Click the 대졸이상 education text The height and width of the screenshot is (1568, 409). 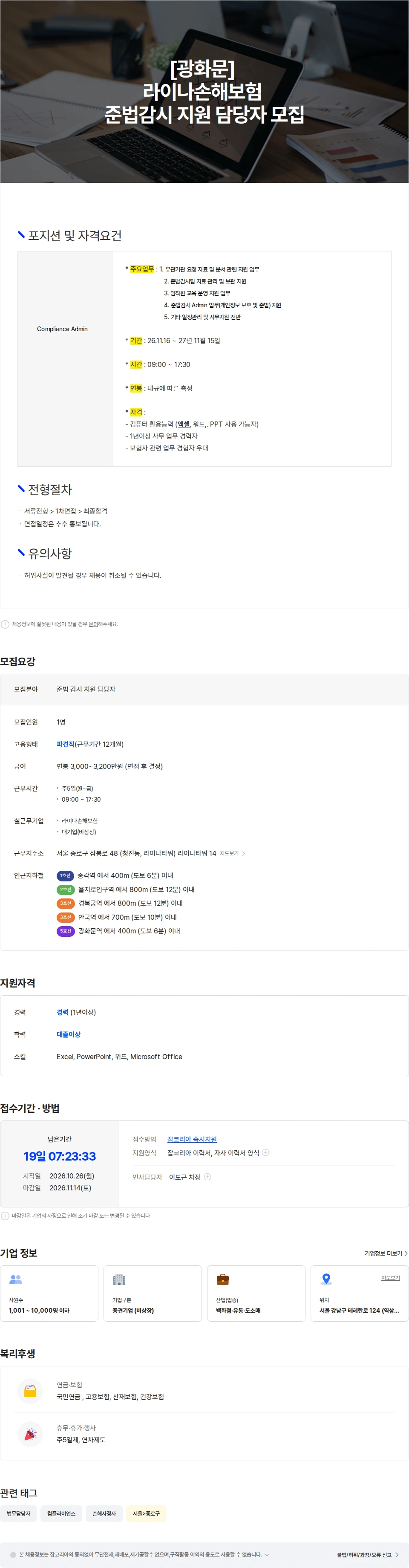(68, 1034)
